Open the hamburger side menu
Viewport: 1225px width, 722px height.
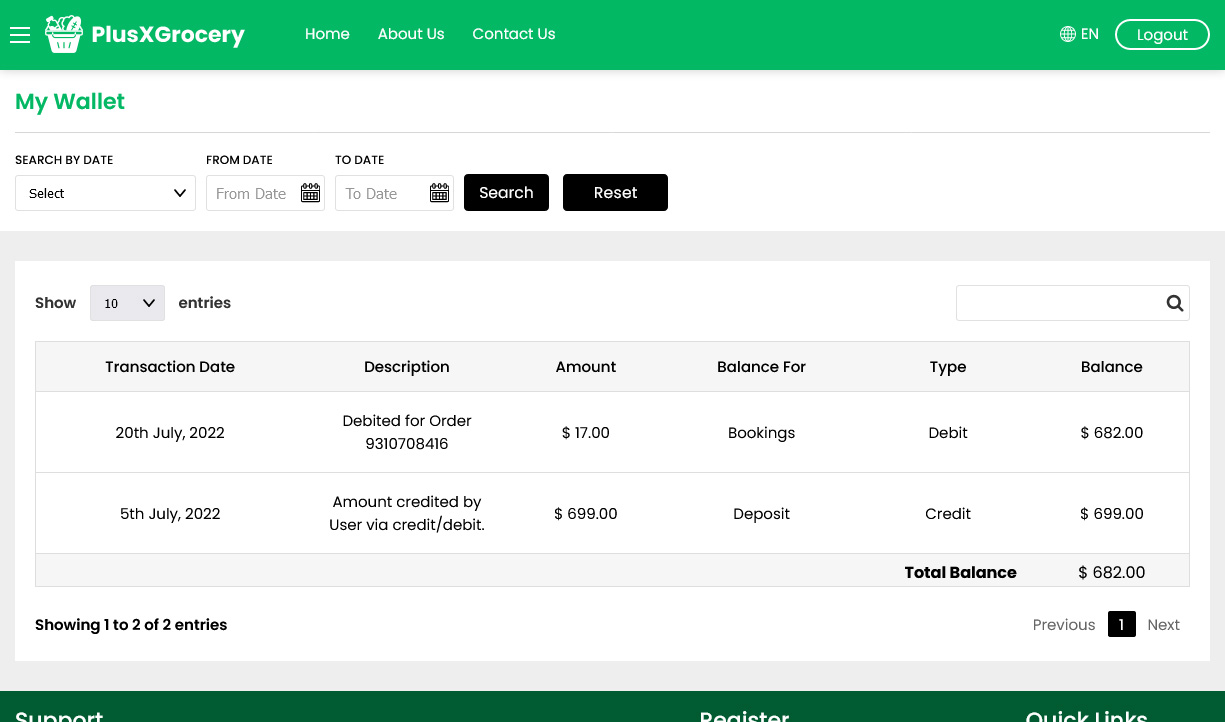point(20,35)
